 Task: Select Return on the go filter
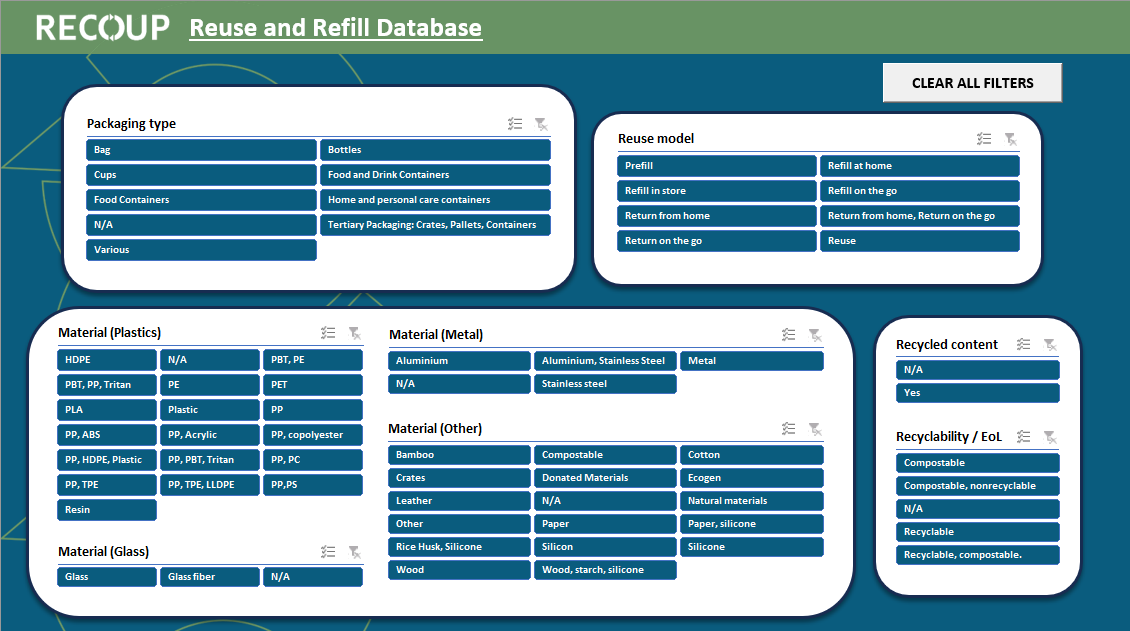click(716, 241)
